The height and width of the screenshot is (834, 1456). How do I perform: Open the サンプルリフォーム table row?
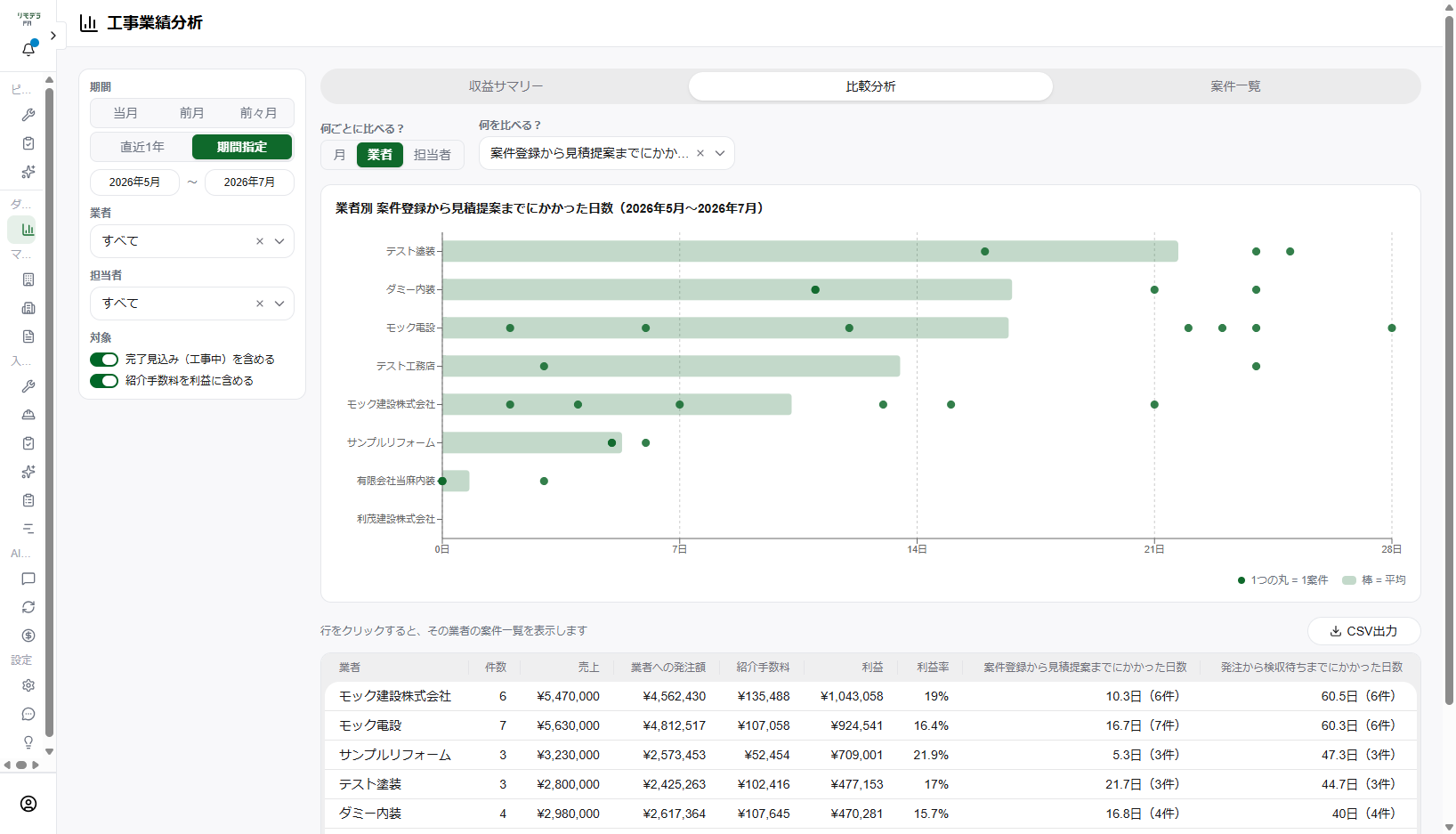tap(870, 755)
